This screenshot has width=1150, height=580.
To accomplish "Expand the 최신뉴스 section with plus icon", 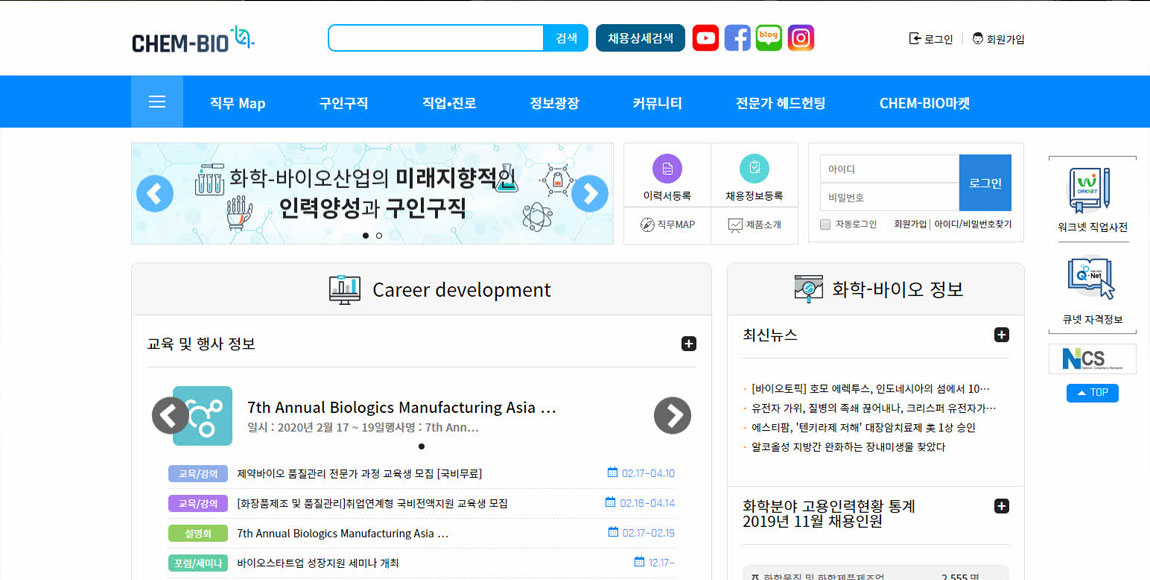I will [1001, 335].
